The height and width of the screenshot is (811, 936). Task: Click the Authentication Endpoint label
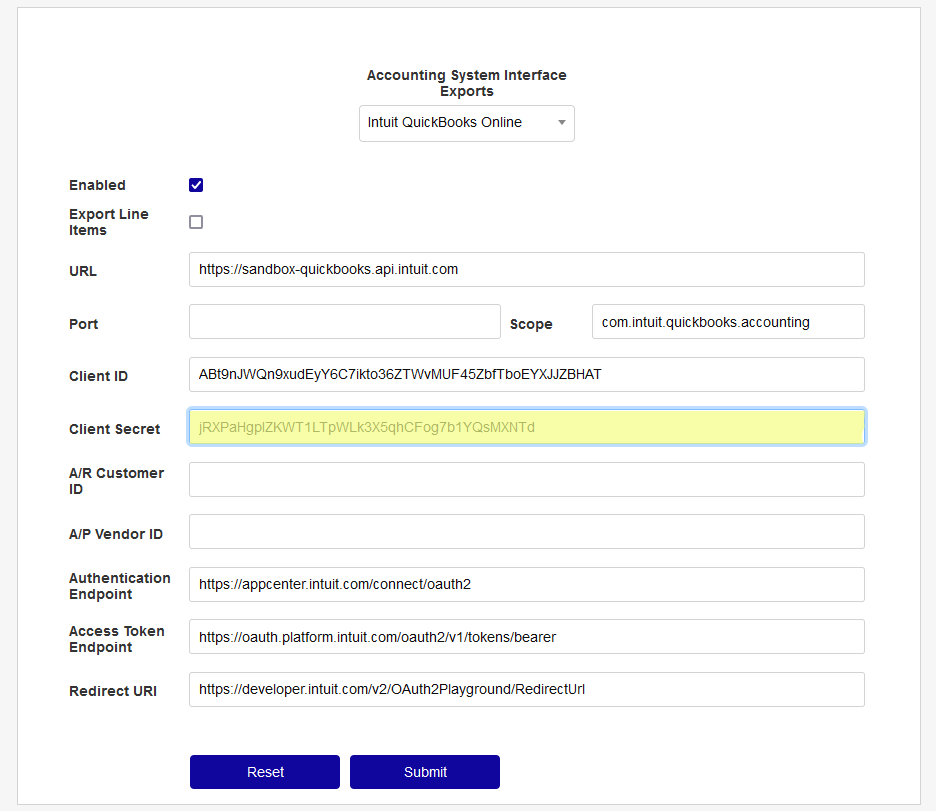pos(119,586)
